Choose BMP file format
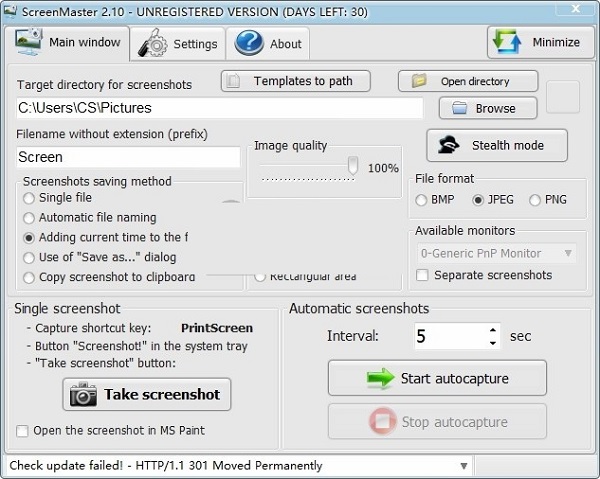Screen dimensions: 600x479 point(421,200)
